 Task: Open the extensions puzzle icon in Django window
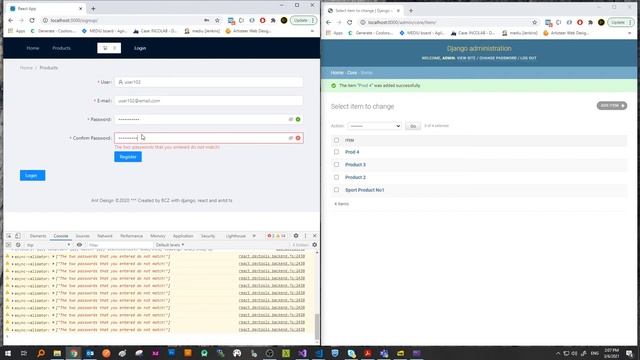coord(590,22)
